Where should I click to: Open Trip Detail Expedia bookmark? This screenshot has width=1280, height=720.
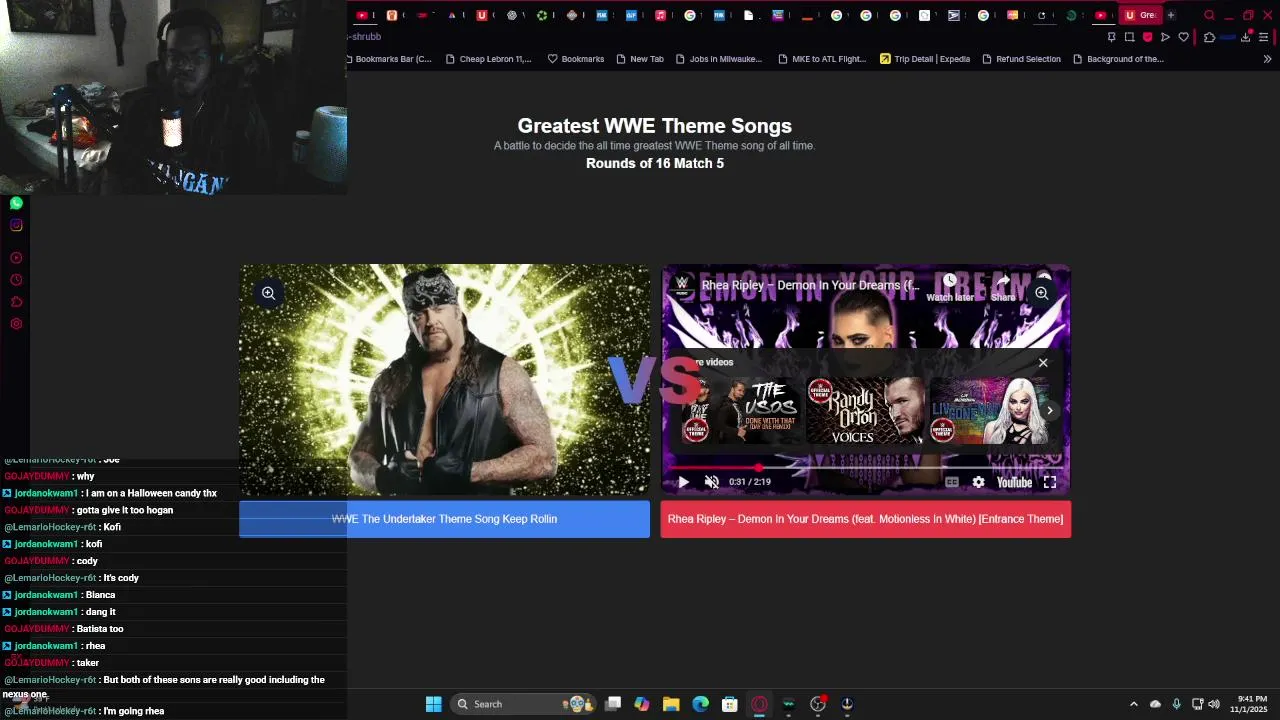point(925,59)
